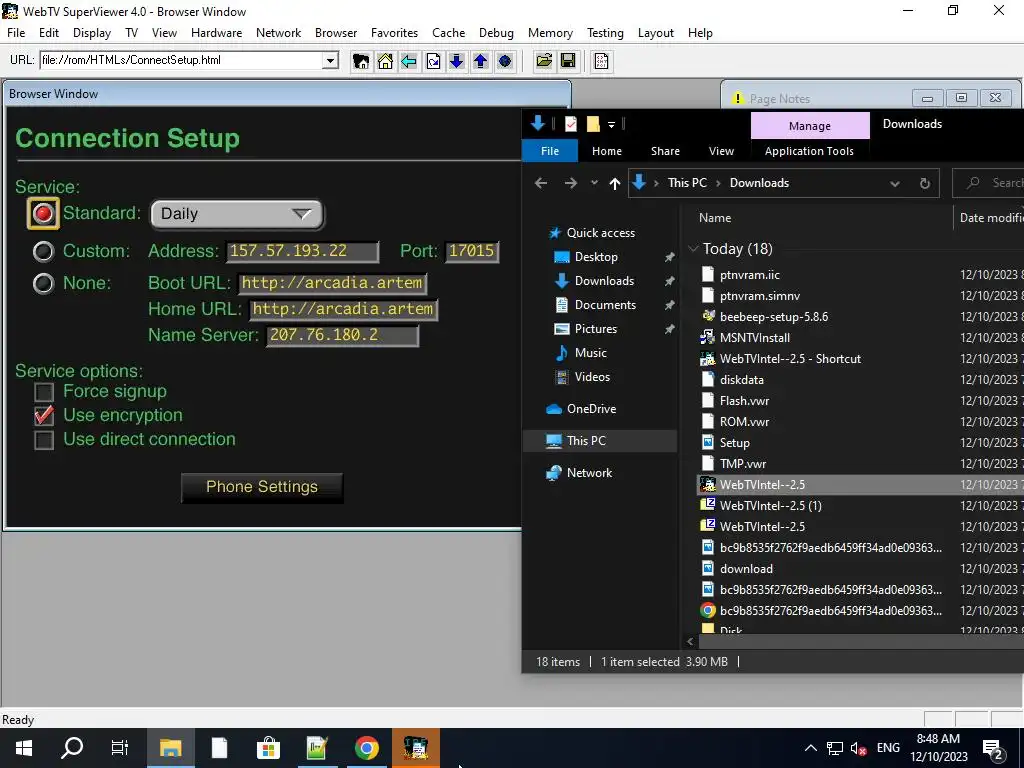Click the Phone Settings button
Image resolution: width=1024 pixels, height=768 pixels.
262,487
